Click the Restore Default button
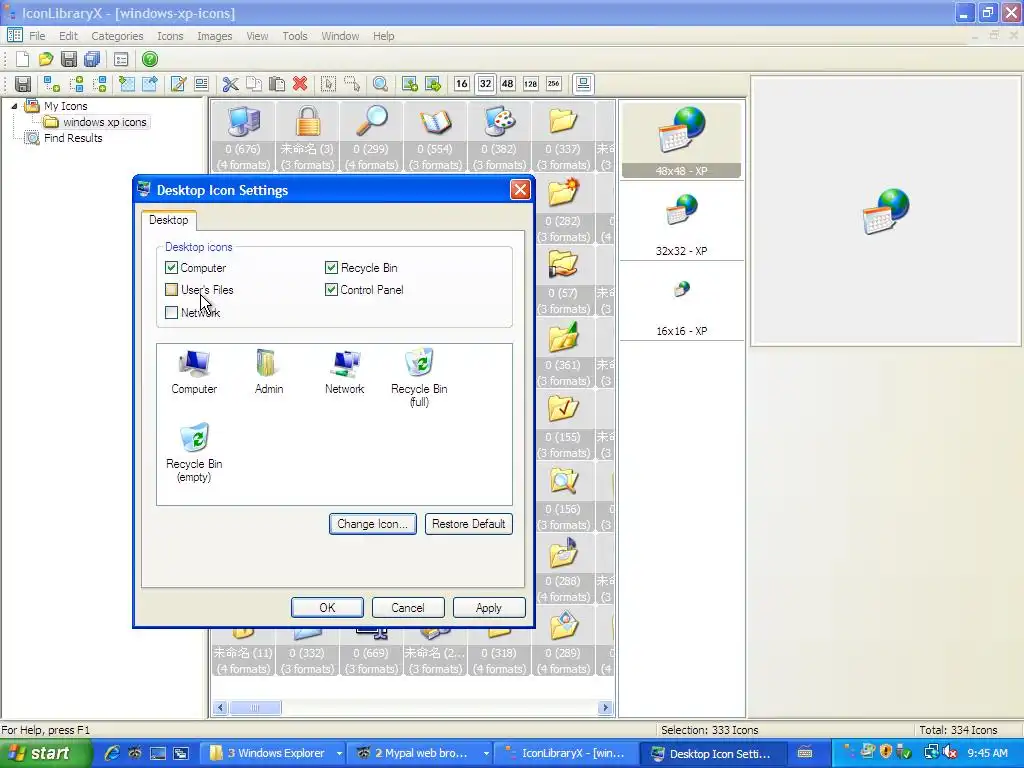The image size is (1024, 768). [x=468, y=524]
